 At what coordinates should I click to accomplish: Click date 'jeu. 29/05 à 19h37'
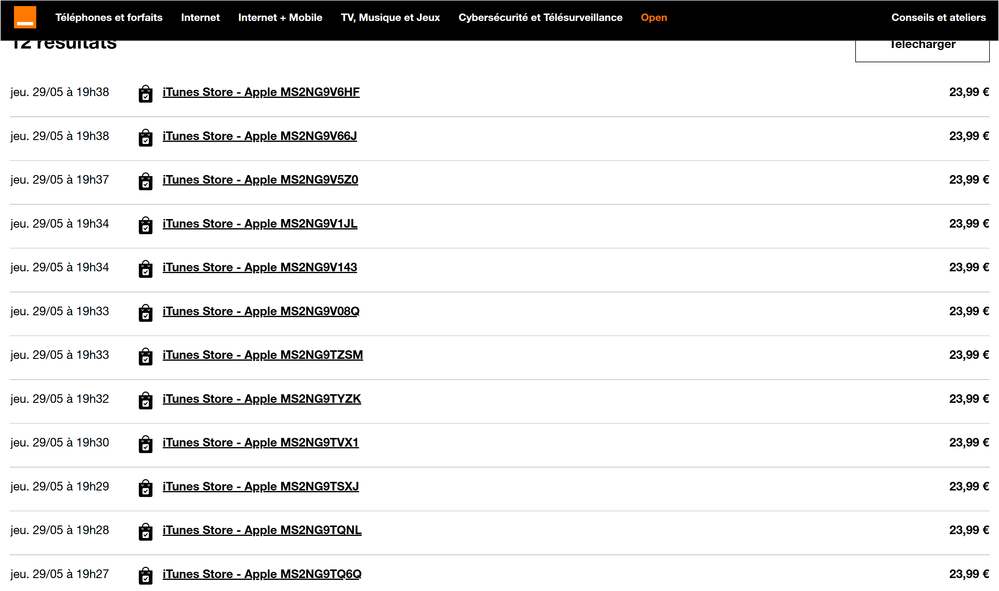click(x=60, y=180)
